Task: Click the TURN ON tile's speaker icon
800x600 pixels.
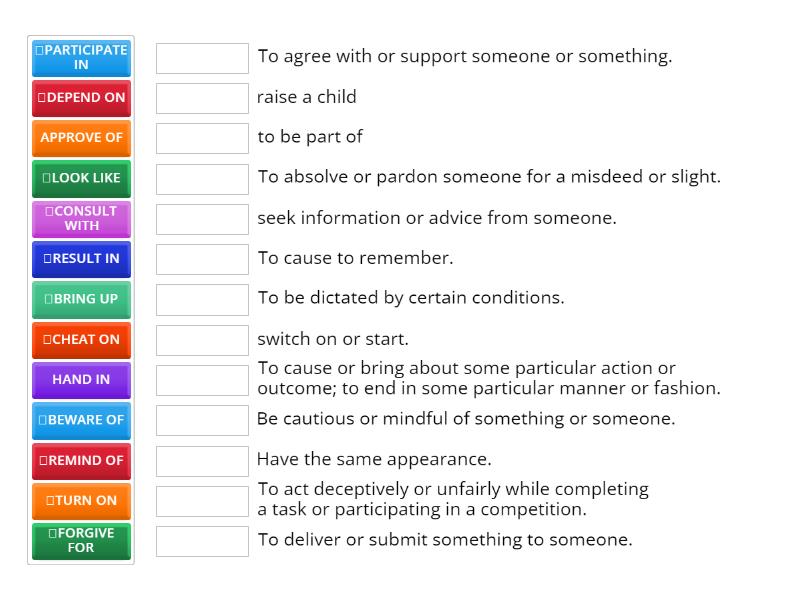Action: coord(52,501)
